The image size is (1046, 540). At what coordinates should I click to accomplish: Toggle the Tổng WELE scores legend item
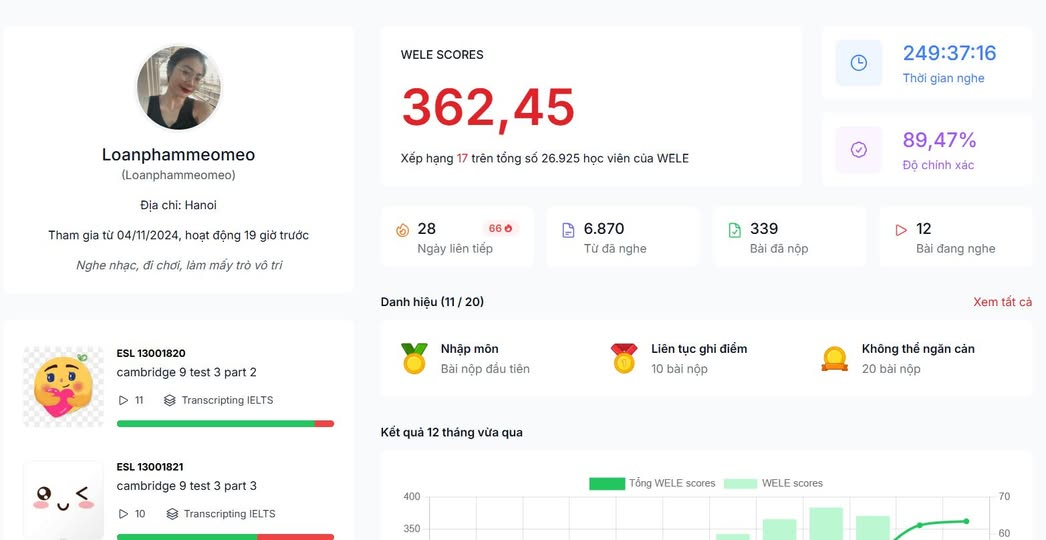(x=652, y=483)
